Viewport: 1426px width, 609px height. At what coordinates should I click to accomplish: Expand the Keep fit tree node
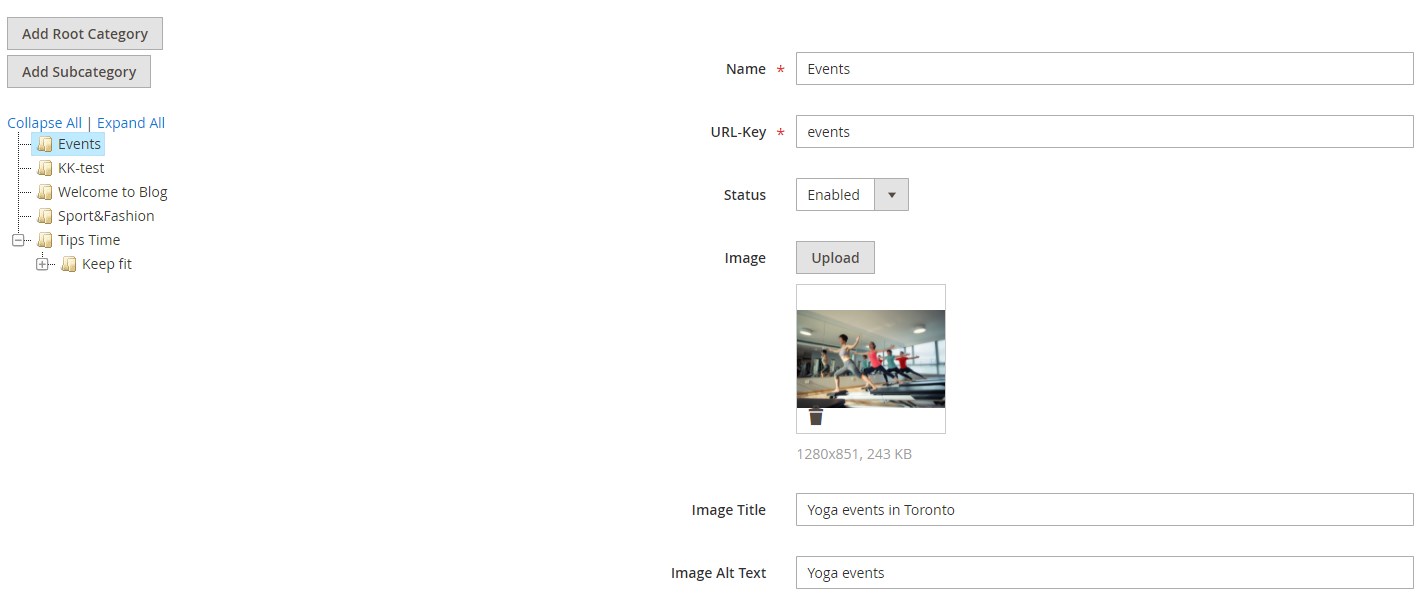pos(42,264)
